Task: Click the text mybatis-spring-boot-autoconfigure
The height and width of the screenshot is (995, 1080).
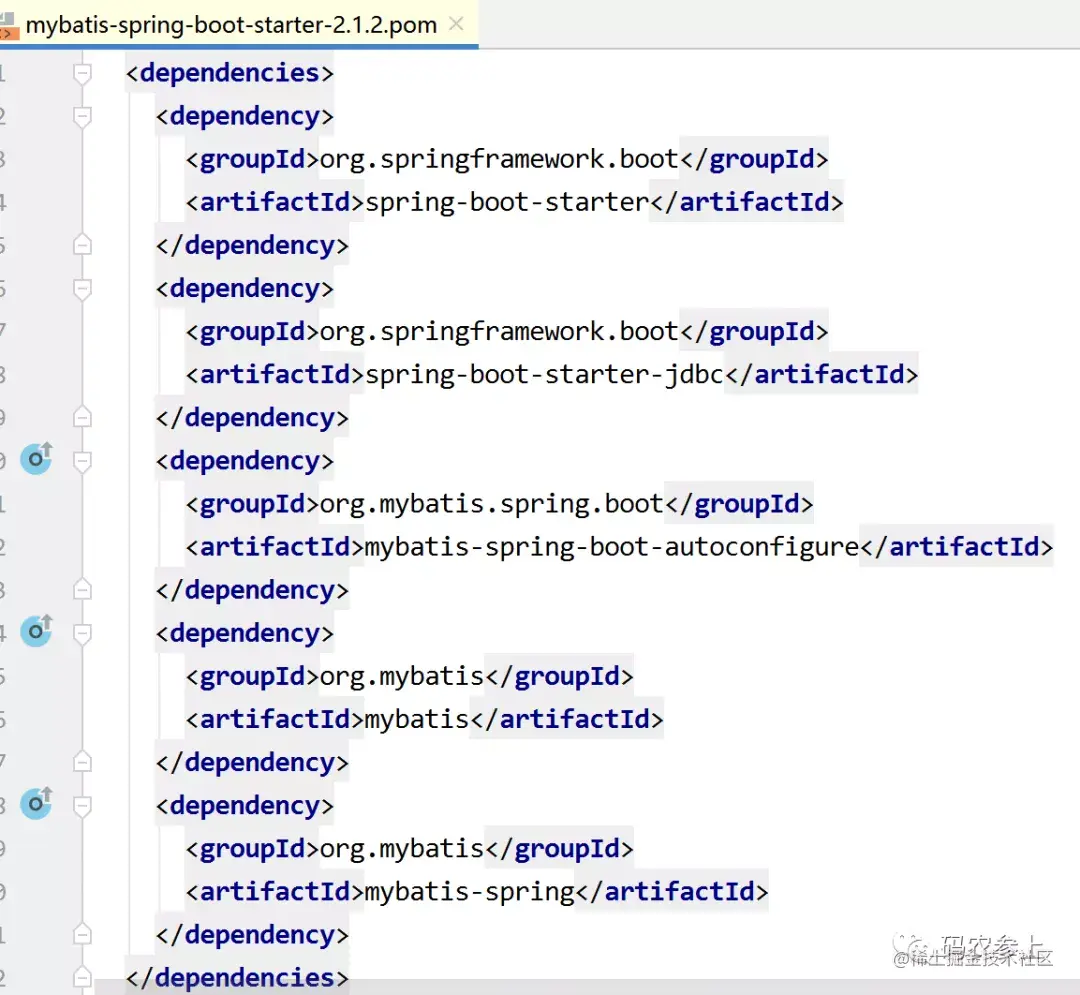Action: pos(612,547)
